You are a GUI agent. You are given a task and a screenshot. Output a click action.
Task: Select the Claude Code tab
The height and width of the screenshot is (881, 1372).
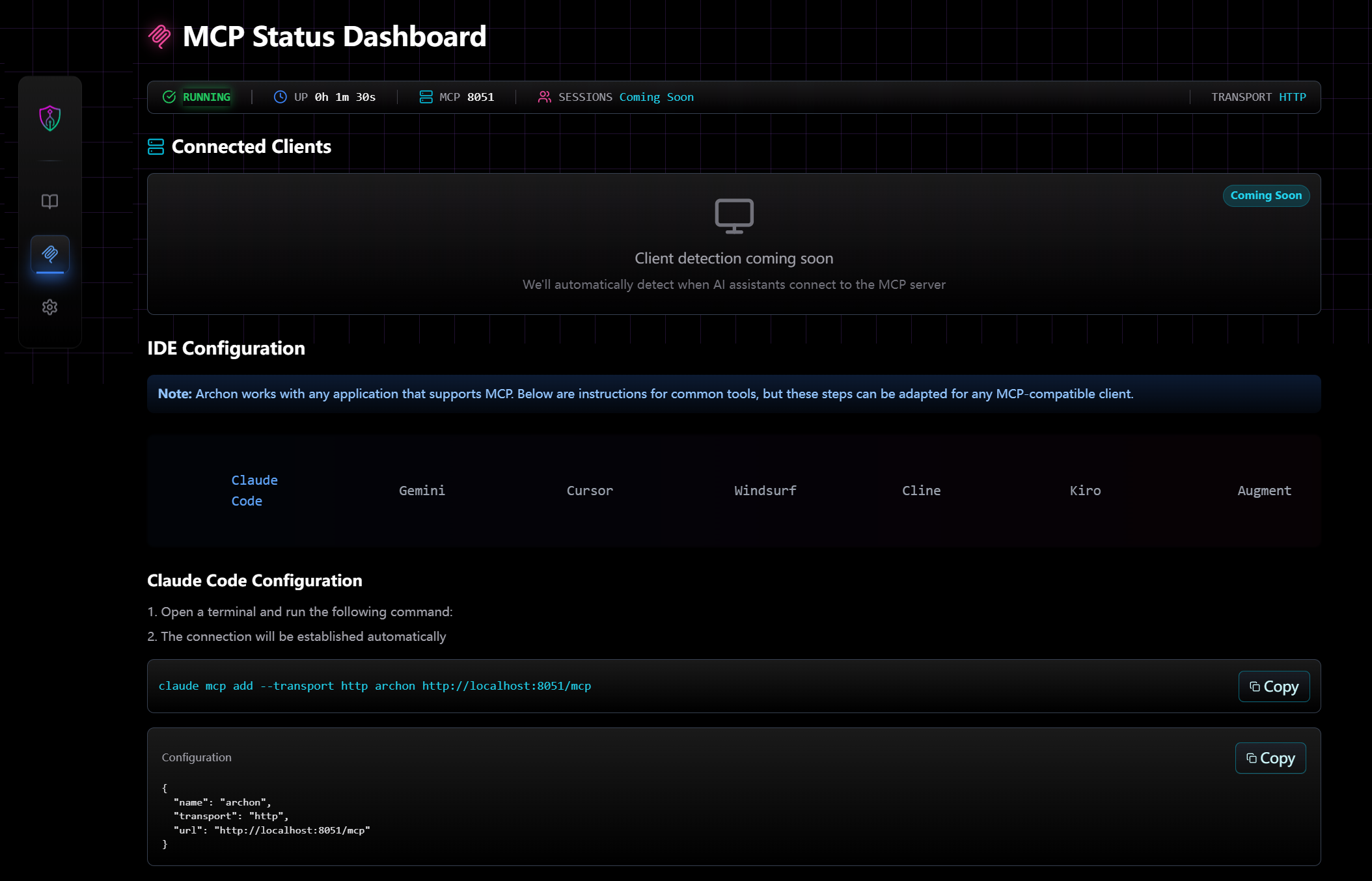(254, 491)
